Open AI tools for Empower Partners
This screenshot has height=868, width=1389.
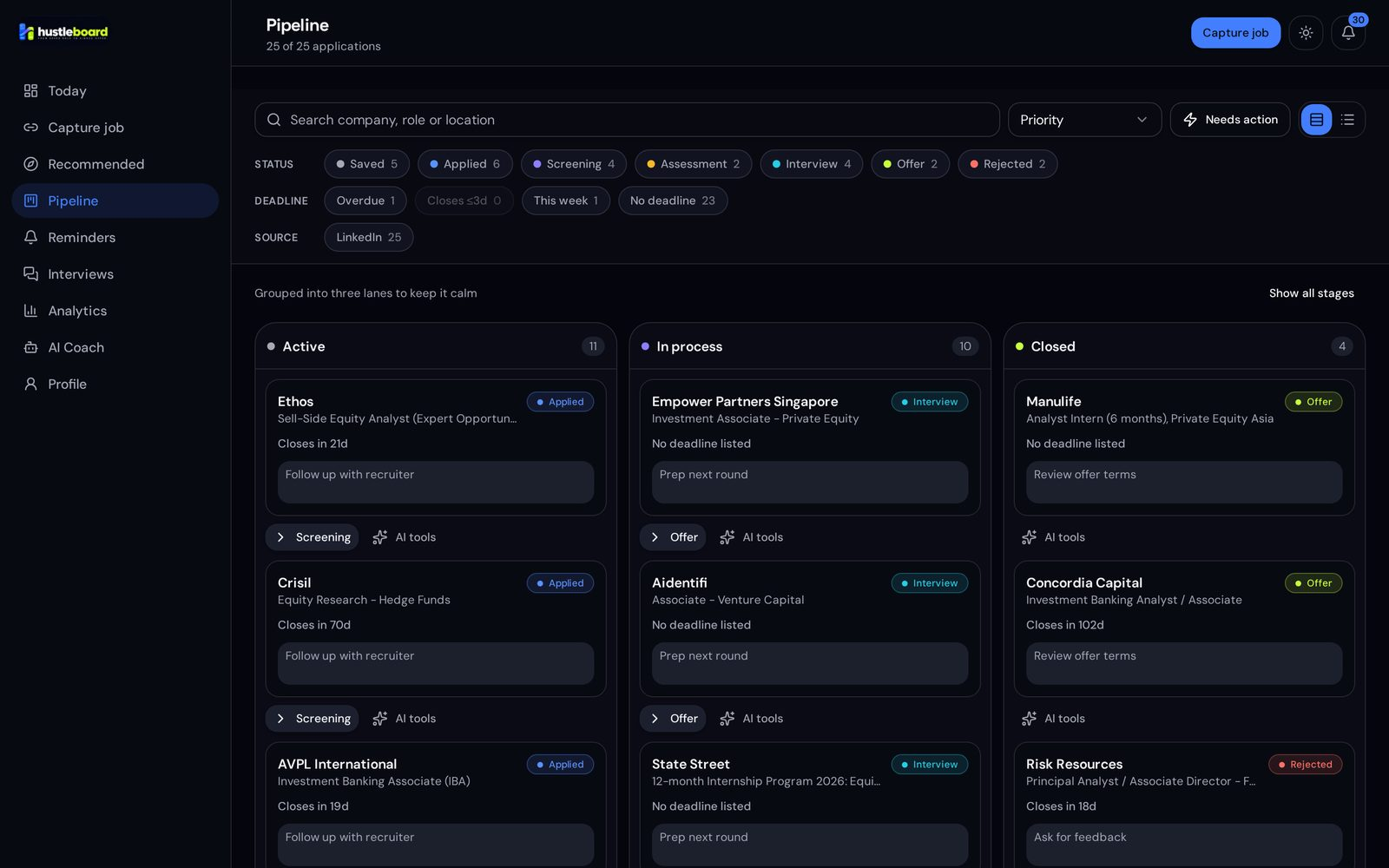[x=752, y=537]
